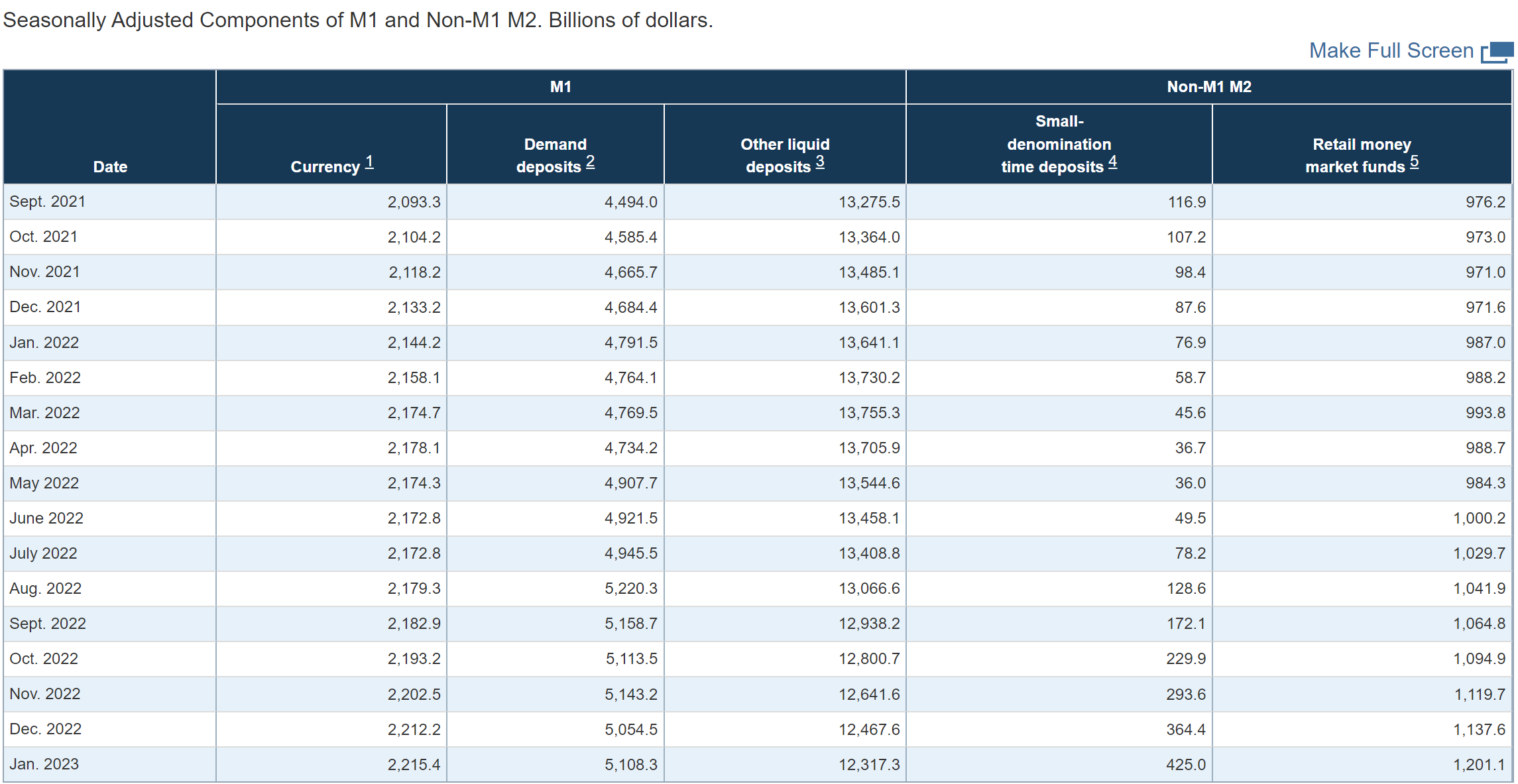Open footnote 3 beside Other liquid deposits
Screen dimensions: 1518x784
[x=820, y=162]
